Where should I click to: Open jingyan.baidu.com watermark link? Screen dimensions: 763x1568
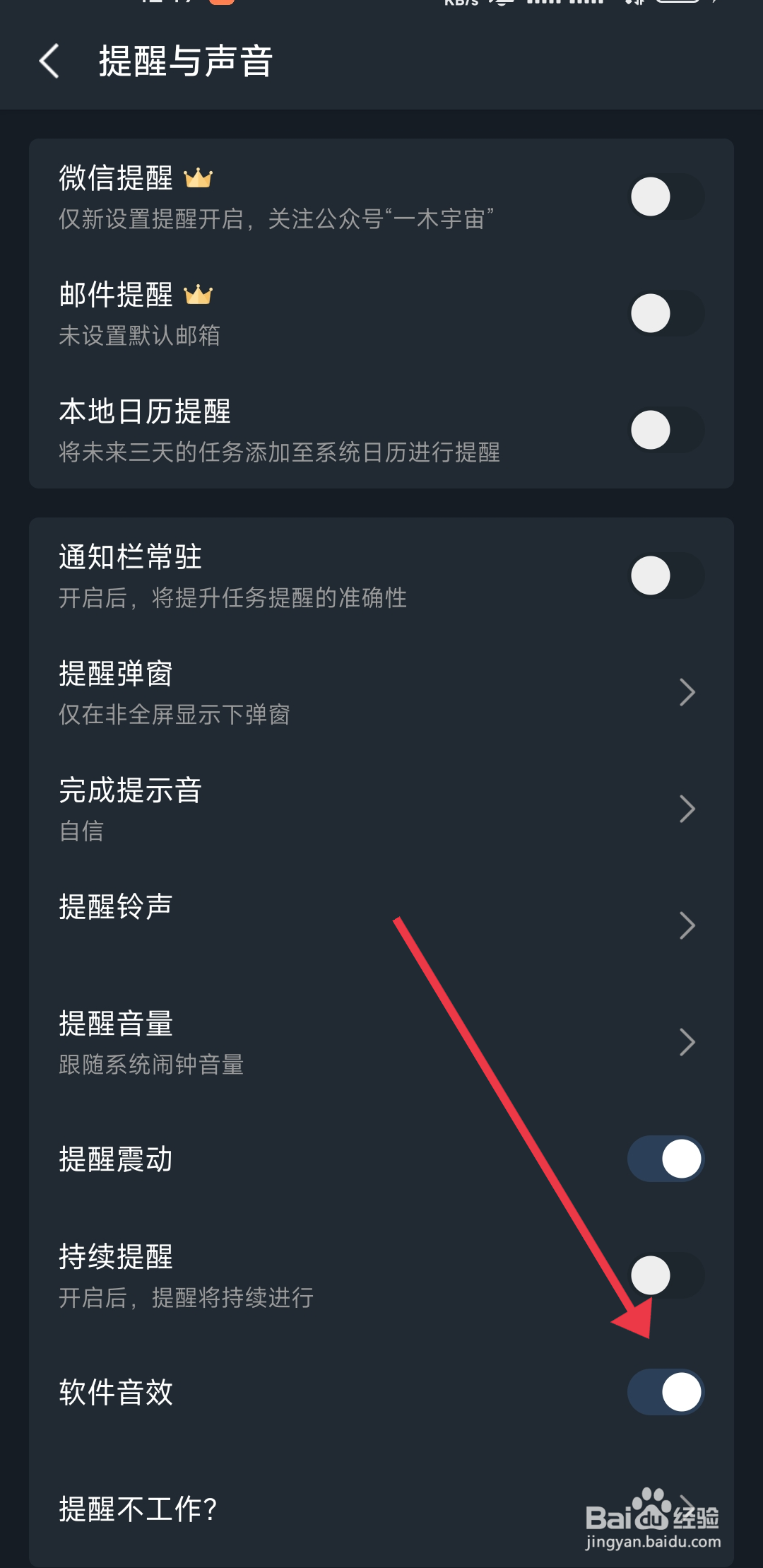653,1542
